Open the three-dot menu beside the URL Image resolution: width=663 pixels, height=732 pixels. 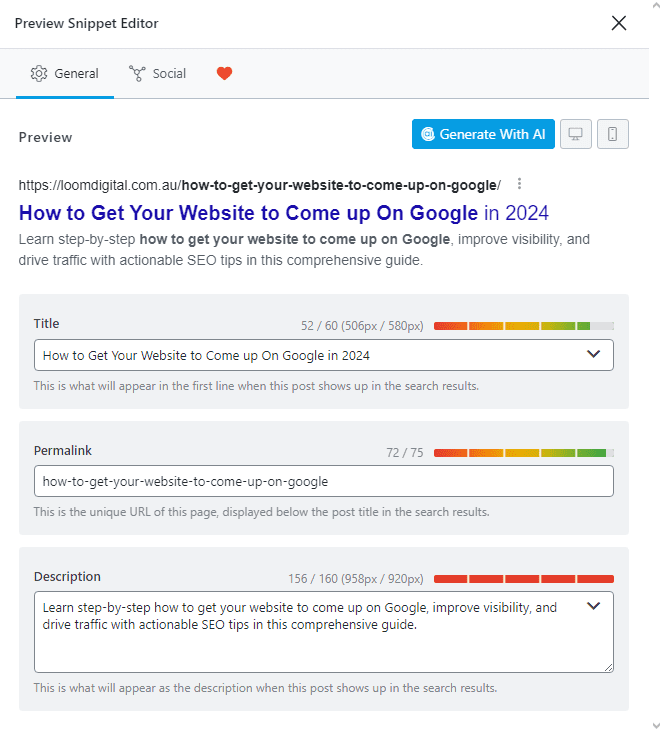tap(519, 184)
